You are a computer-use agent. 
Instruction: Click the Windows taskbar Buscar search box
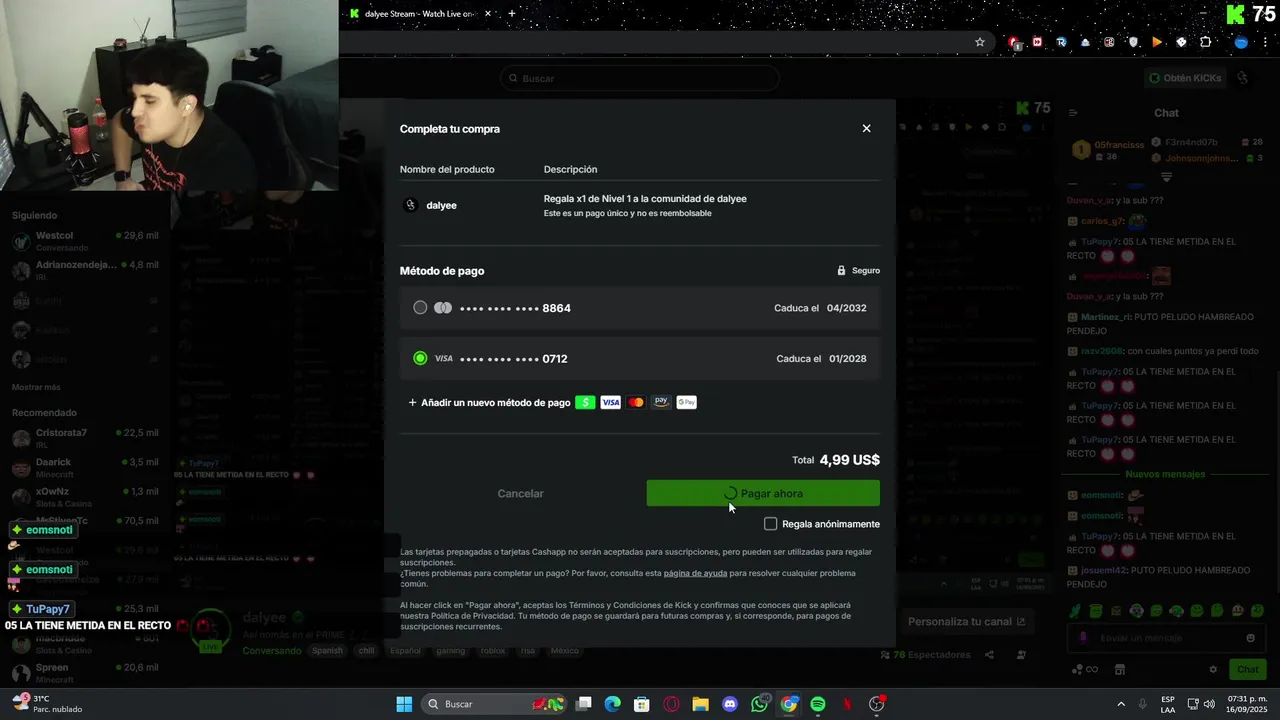pos(495,704)
